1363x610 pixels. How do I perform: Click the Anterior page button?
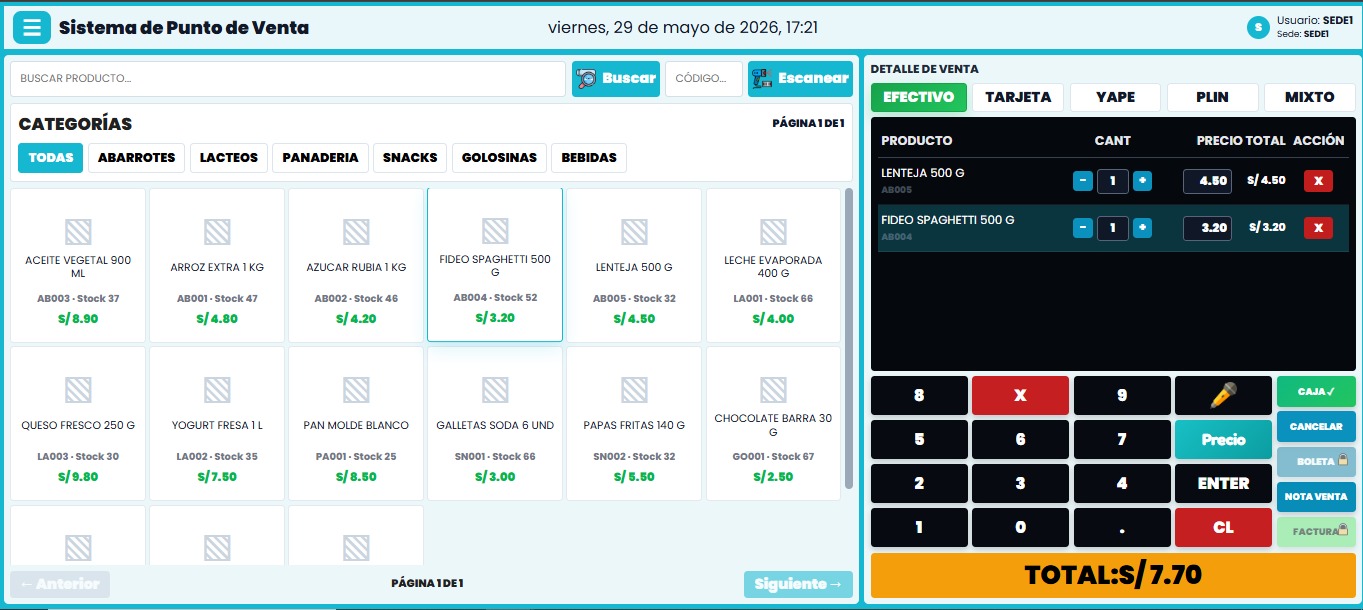[x=60, y=584]
